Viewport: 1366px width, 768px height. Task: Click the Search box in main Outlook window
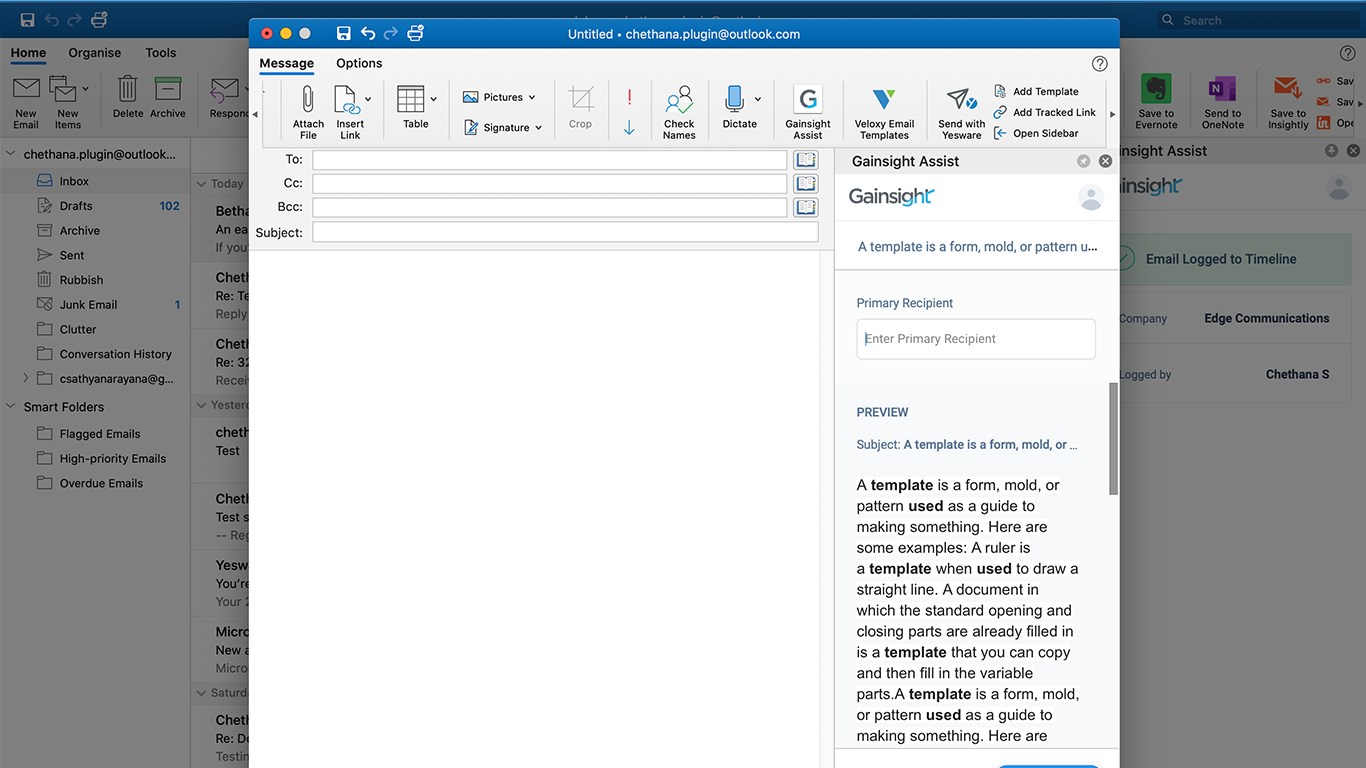(x=1258, y=20)
